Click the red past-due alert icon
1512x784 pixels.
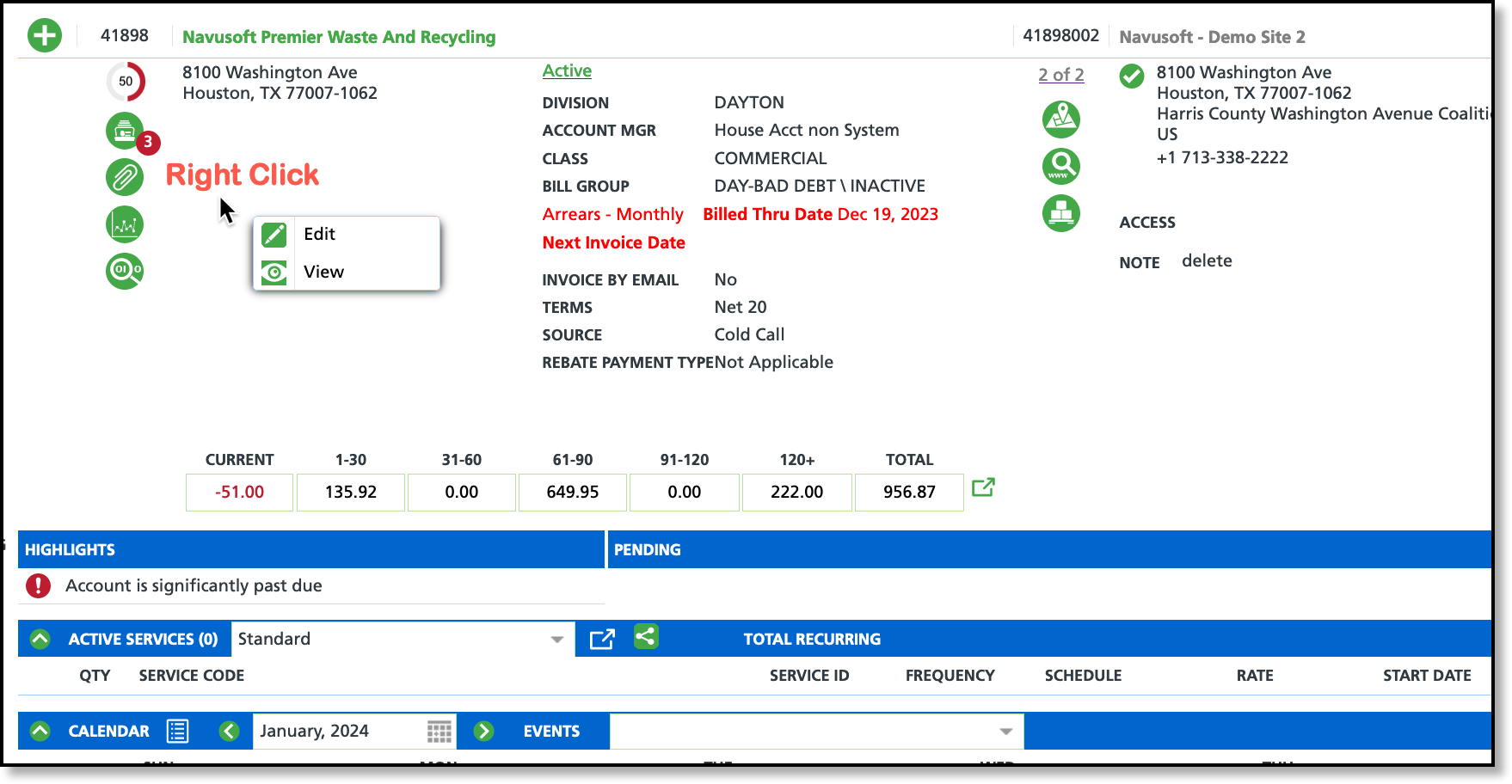pyautogui.click(x=38, y=585)
